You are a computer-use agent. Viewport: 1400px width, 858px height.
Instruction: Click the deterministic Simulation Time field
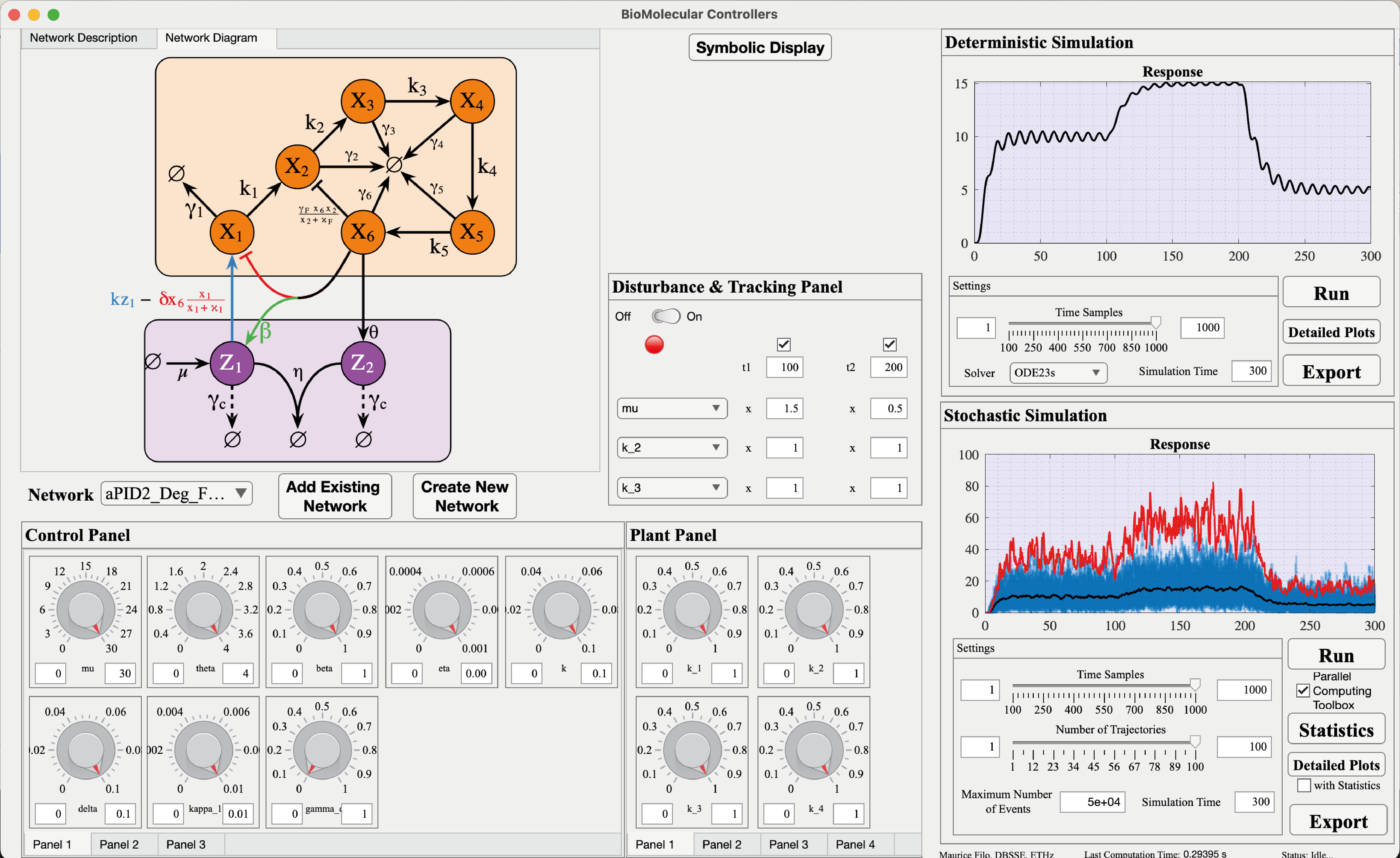pyautogui.click(x=1251, y=371)
